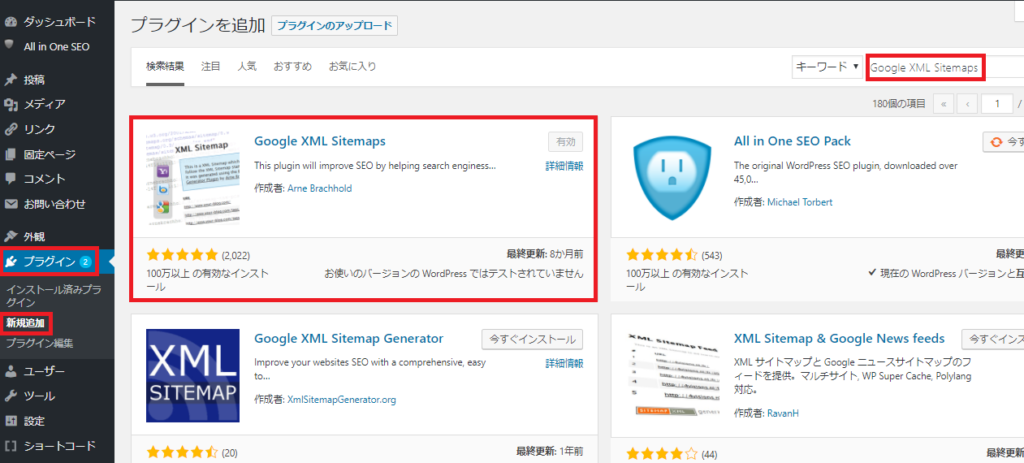Click the リンク chain icon

pos(10,129)
